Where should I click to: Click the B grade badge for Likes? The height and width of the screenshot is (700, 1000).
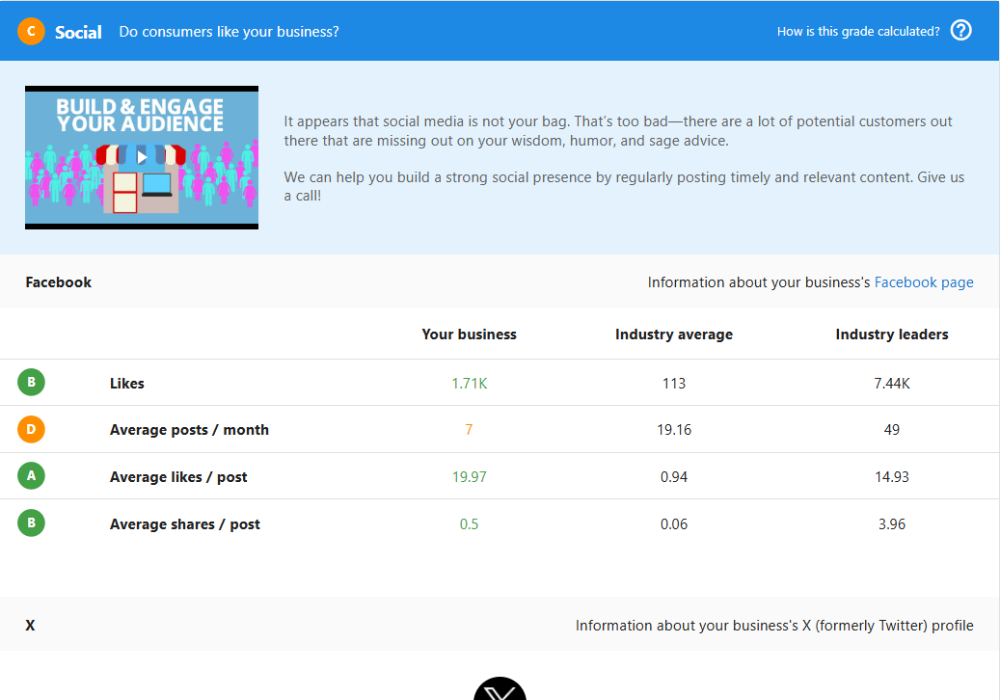[x=31, y=382]
